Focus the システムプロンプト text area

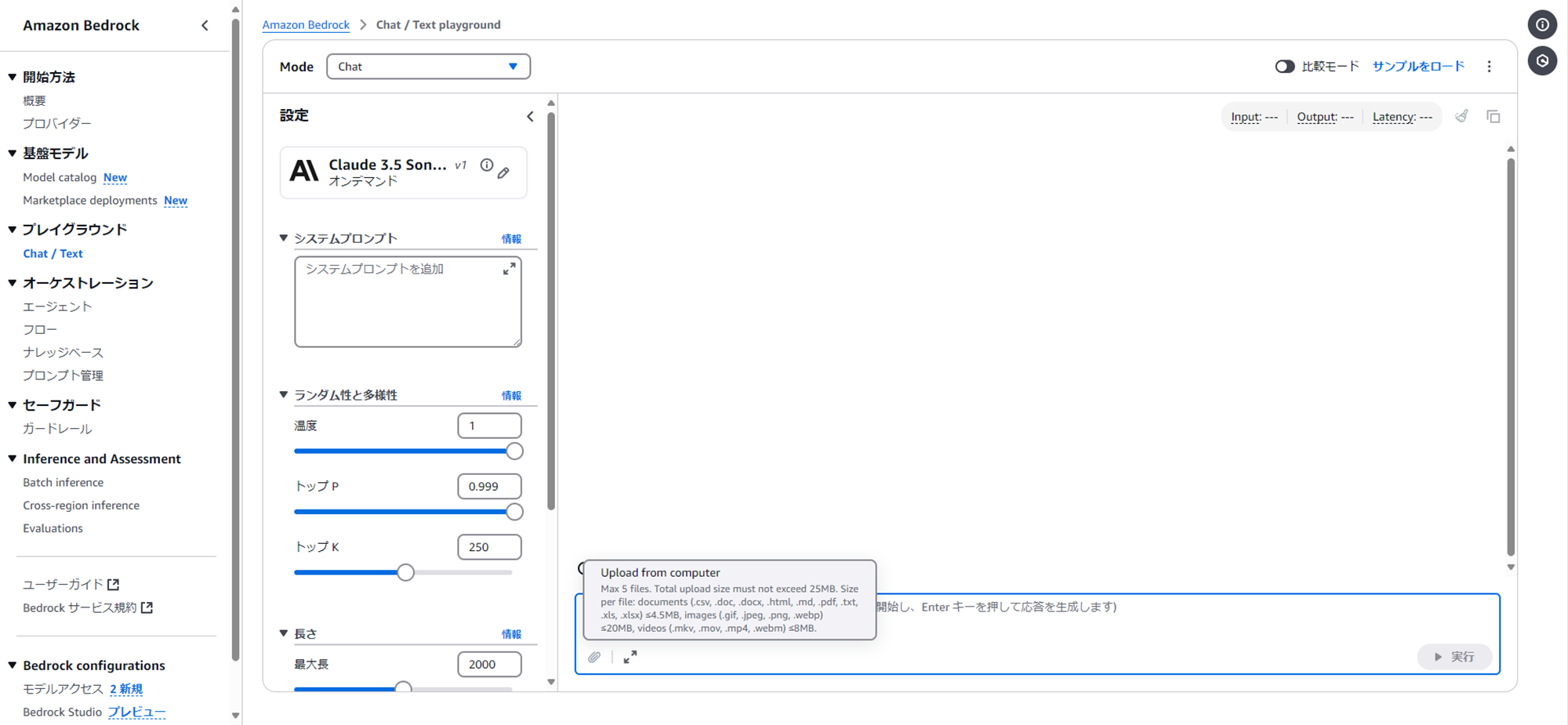pos(408,302)
